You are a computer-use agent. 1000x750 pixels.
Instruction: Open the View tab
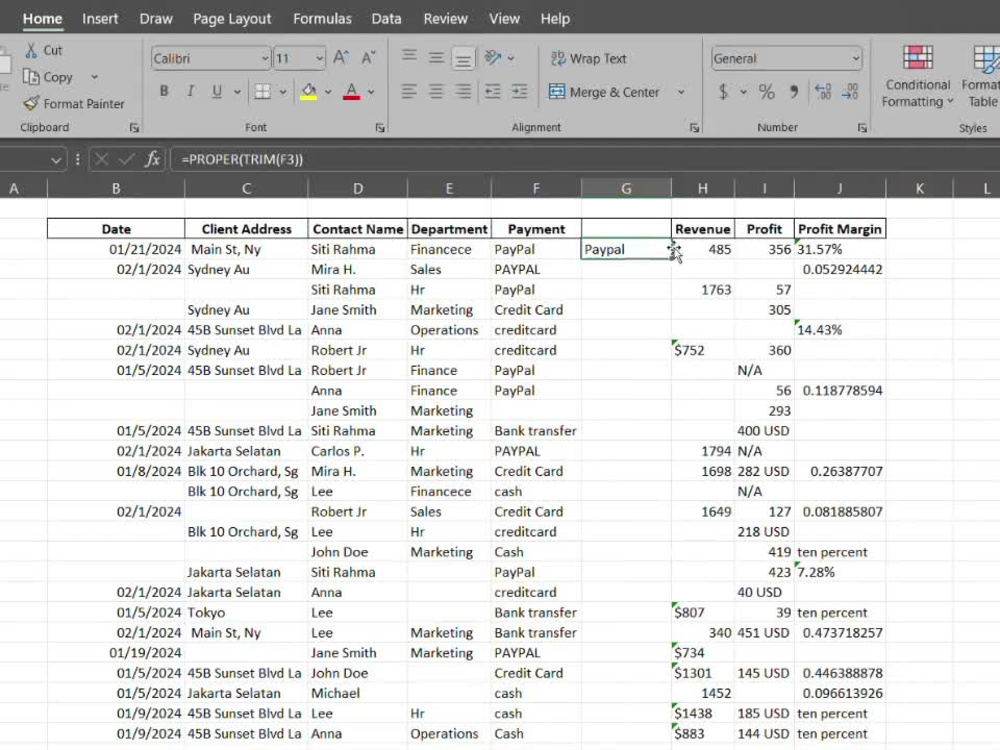(x=504, y=19)
